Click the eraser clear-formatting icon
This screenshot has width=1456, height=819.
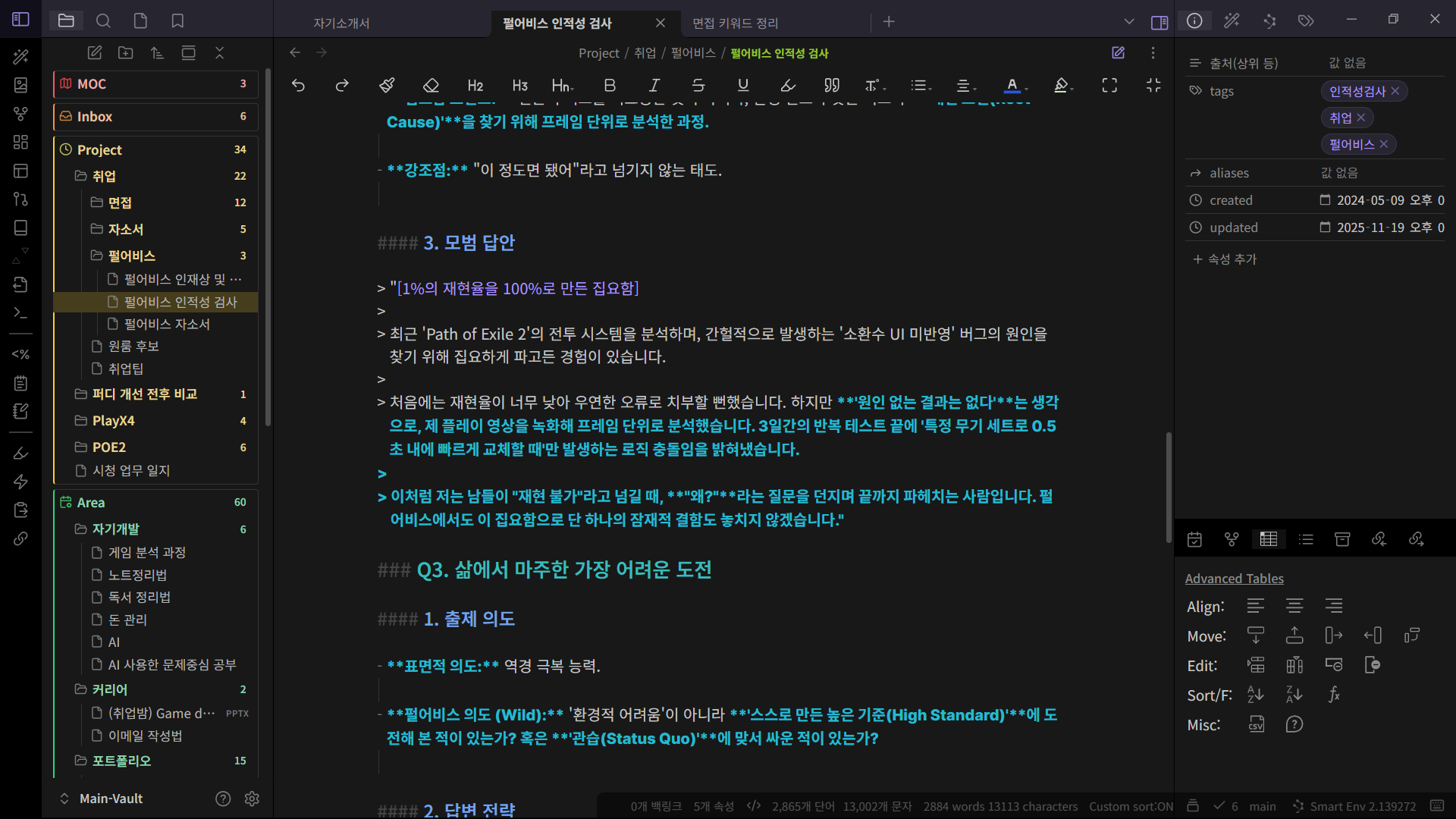(431, 86)
